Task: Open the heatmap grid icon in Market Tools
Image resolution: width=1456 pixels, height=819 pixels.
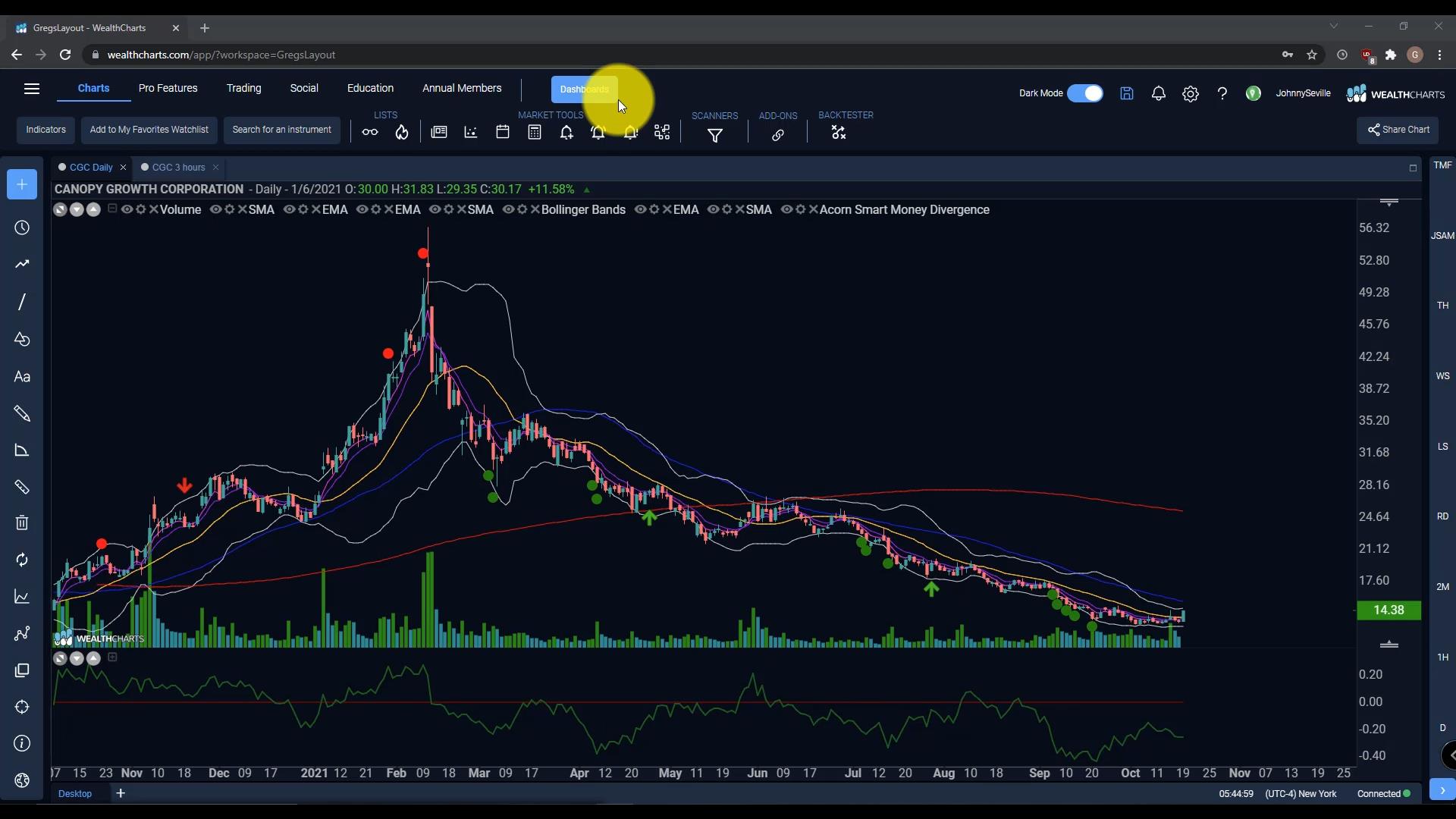Action: [662, 133]
